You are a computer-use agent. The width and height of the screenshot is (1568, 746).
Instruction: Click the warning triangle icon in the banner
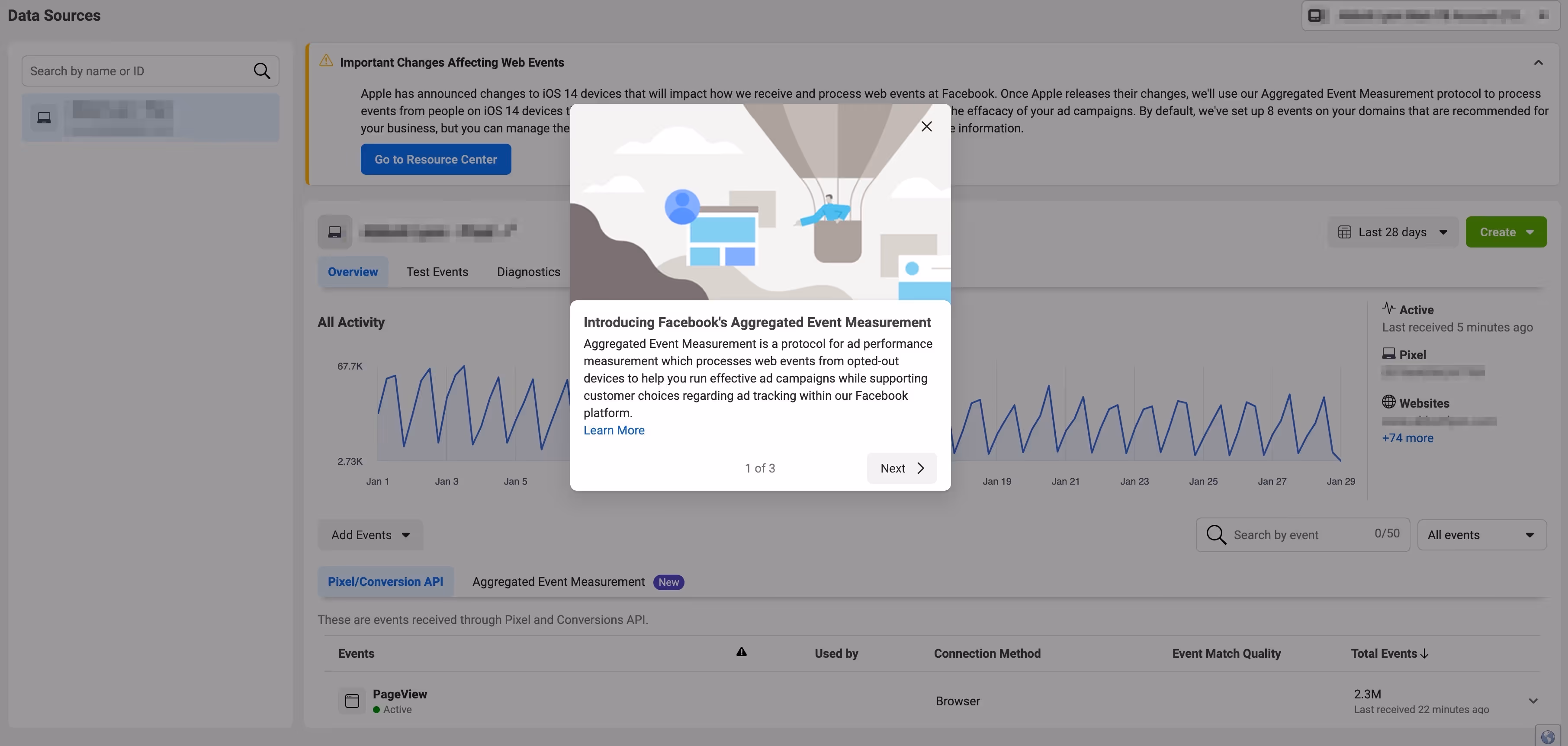[x=326, y=61]
